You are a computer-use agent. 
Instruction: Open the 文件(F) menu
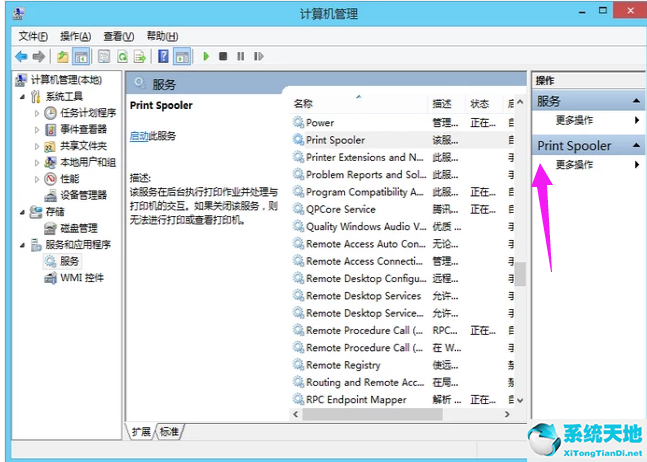point(33,36)
